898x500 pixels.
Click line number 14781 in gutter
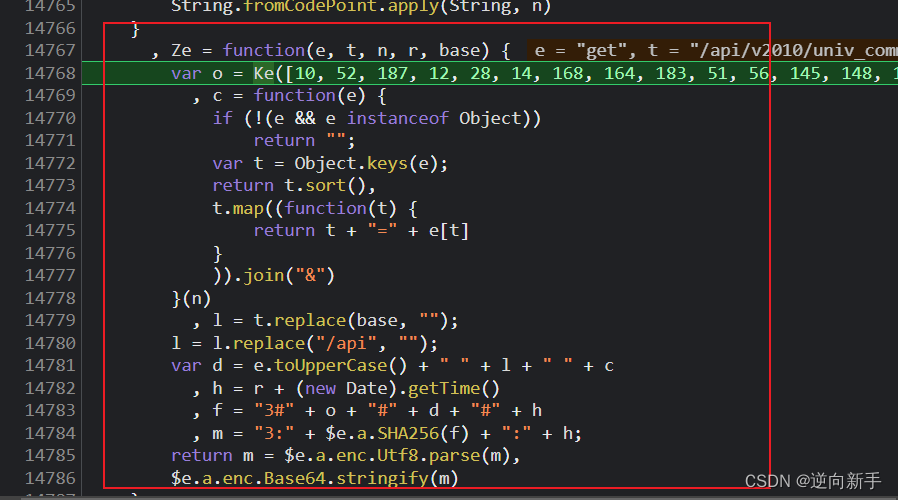coord(50,365)
